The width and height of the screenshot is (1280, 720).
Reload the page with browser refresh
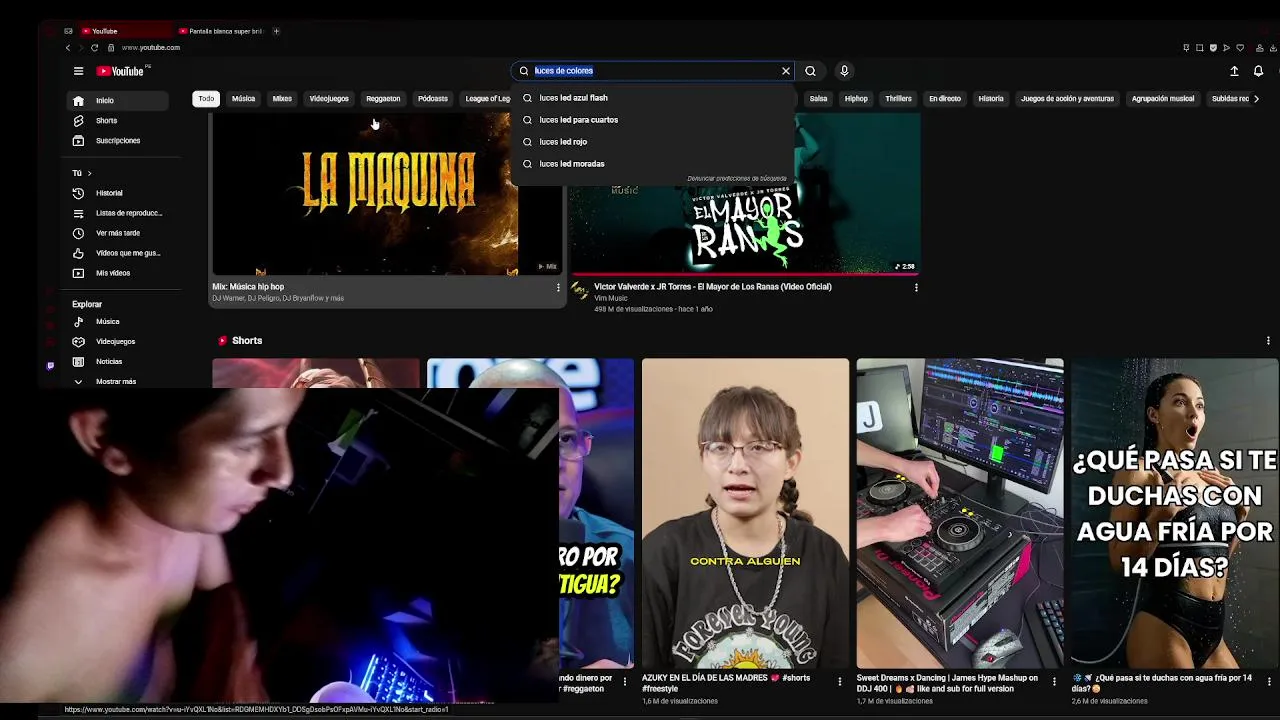94,48
